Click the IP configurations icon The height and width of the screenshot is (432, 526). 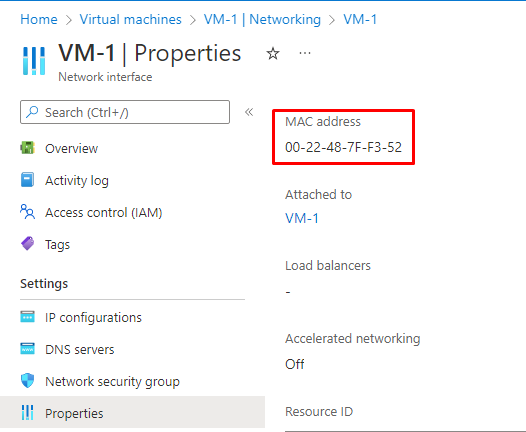(x=28, y=317)
